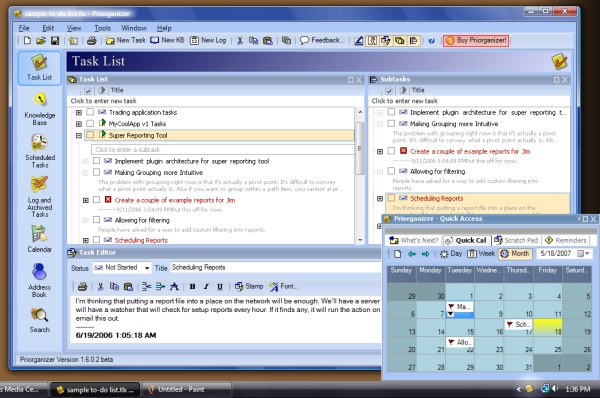Open the Status dropdown showing Not Started
This screenshot has width=600, height=398.
122,268
